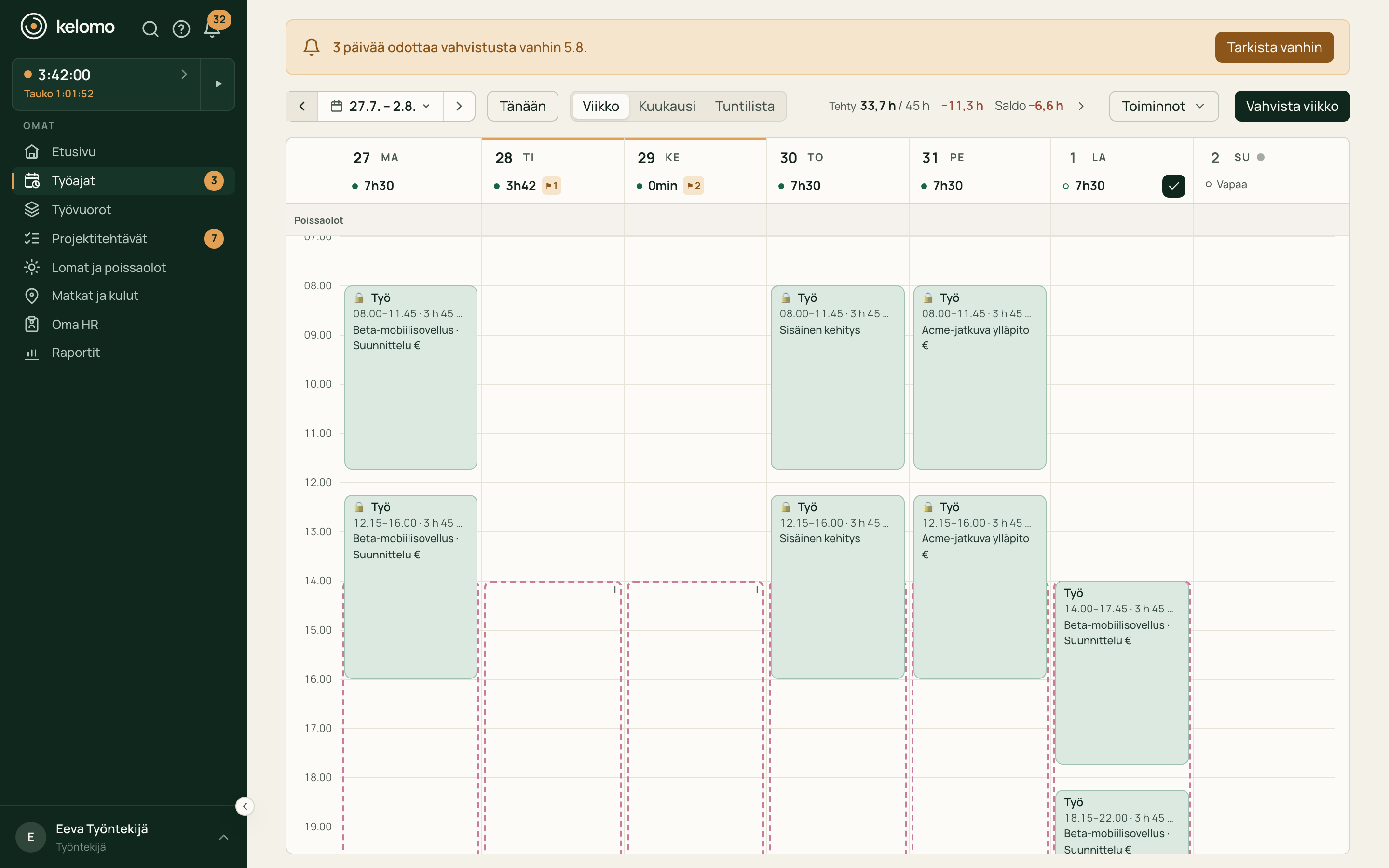Open the Toiminnot dropdown
This screenshot has height=868, width=1389.
point(1163,106)
